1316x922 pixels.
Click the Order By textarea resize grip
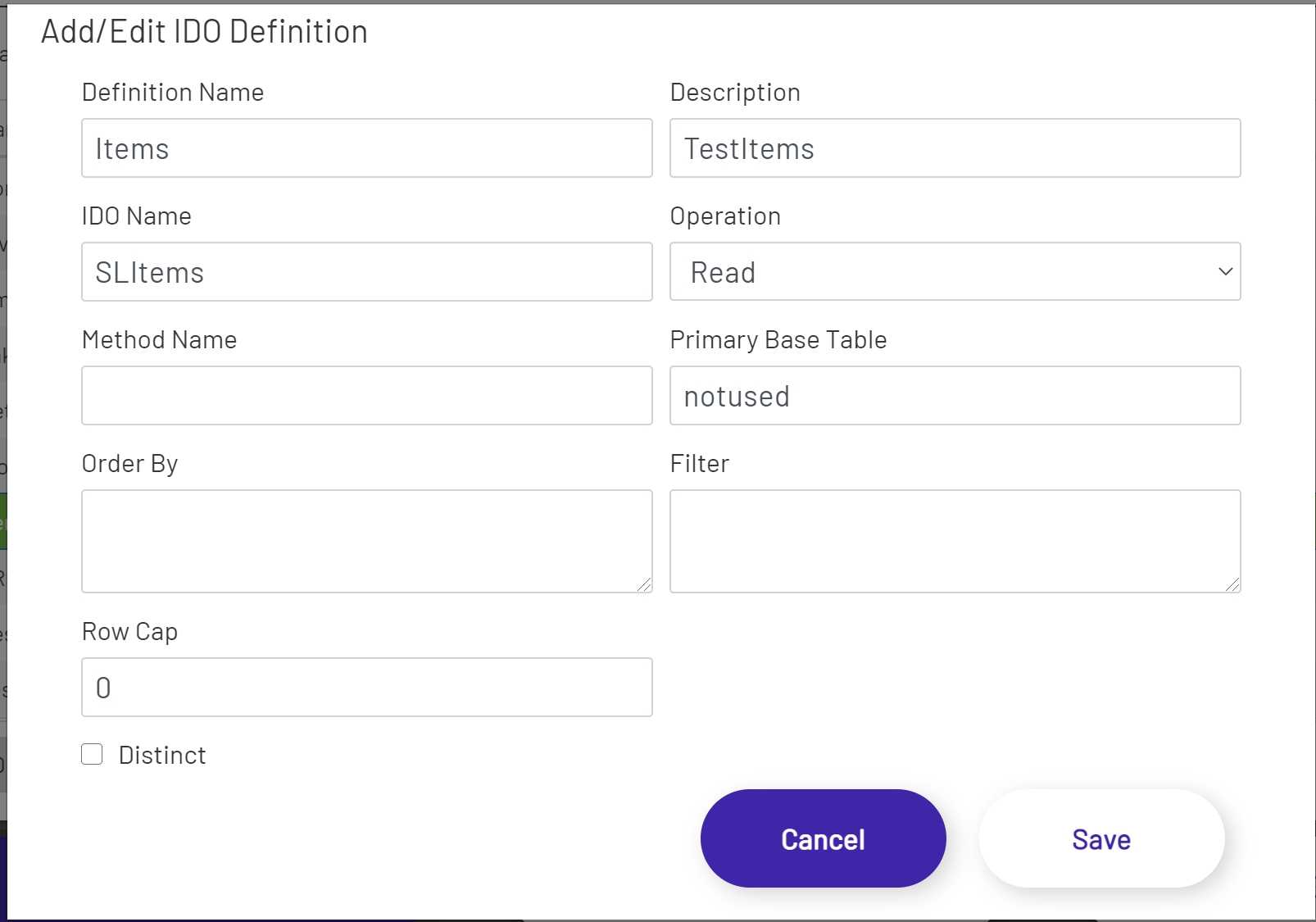645,585
